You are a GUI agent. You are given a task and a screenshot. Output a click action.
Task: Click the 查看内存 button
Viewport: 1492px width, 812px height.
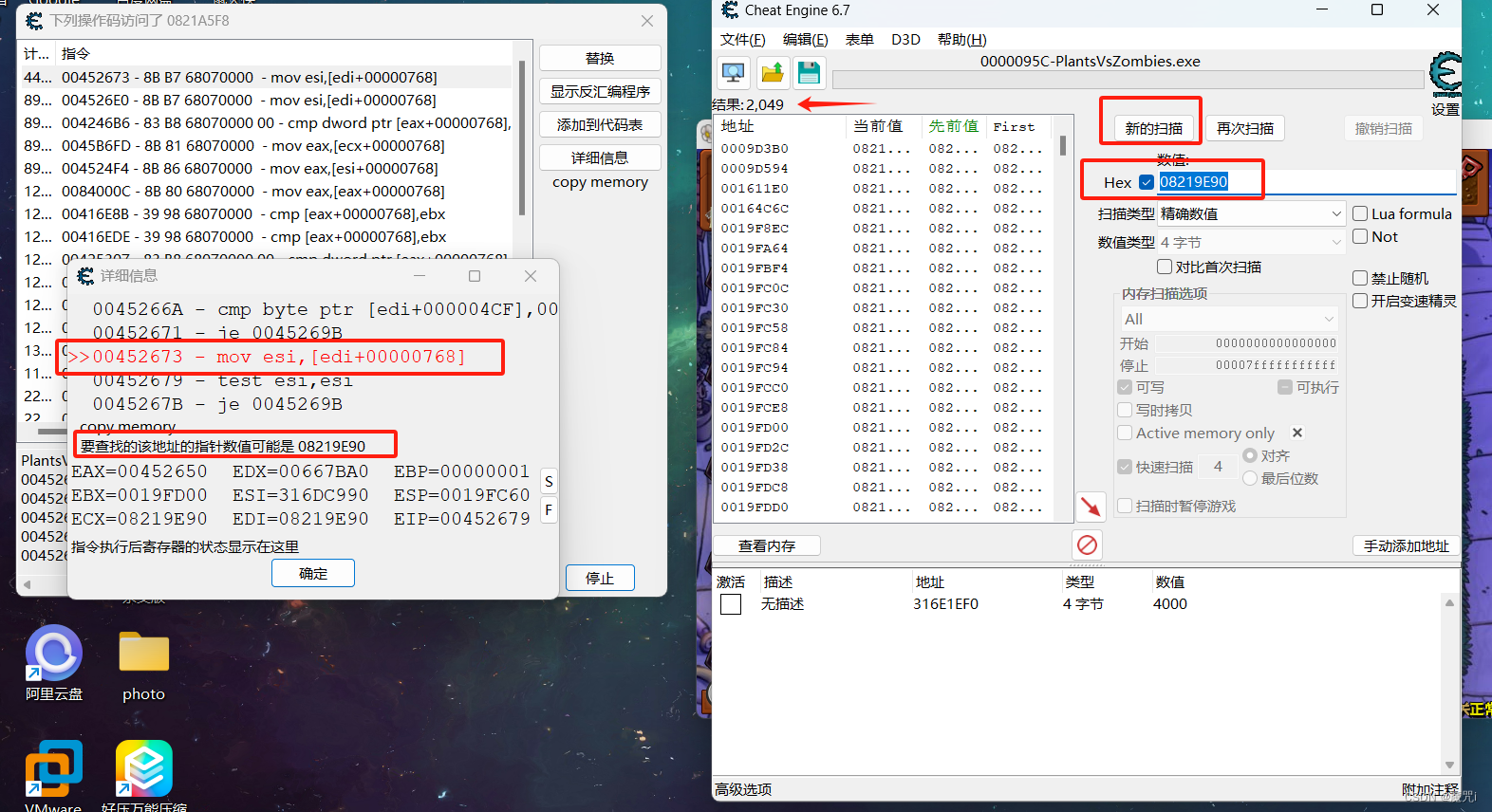767,545
